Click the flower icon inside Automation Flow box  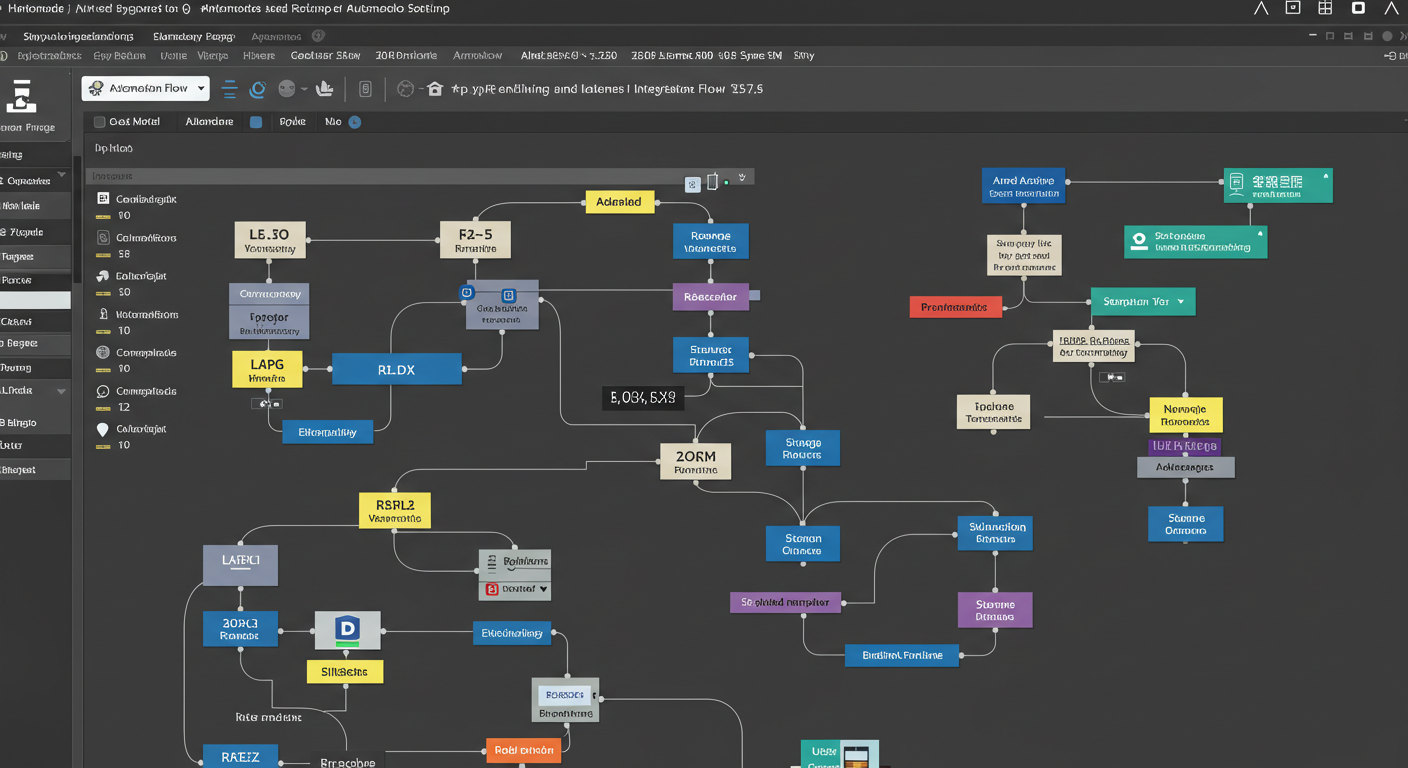click(96, 88)
